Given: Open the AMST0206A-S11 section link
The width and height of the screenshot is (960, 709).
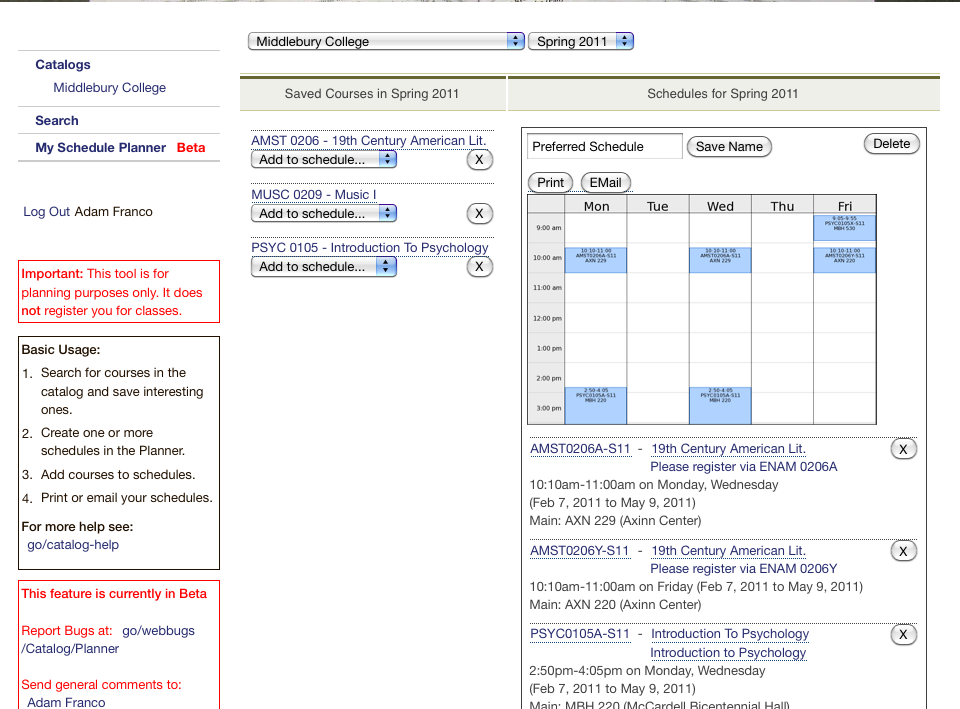Looking at the screenshot, I should coord(580,449).
